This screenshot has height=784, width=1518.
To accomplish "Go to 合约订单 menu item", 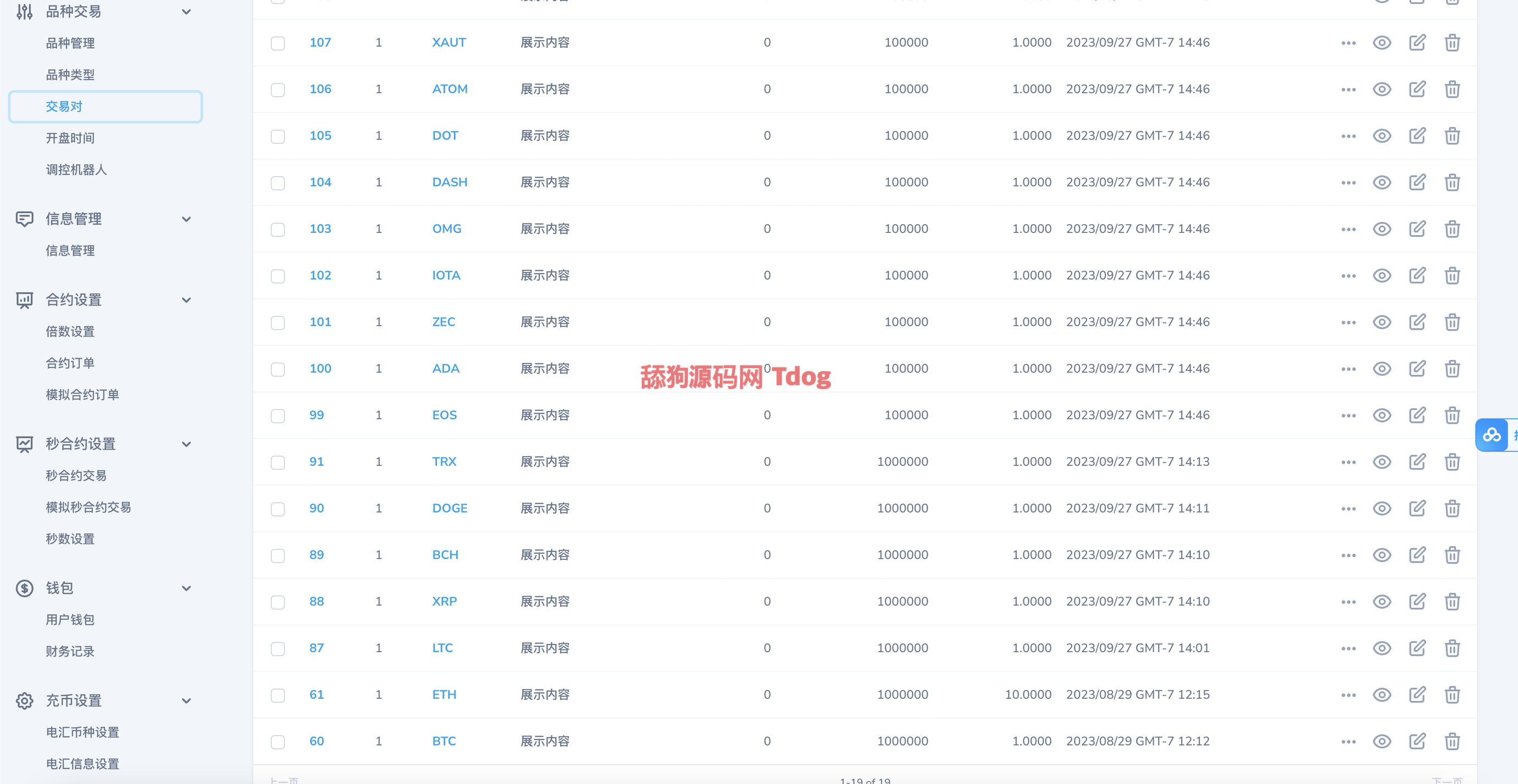I will pyautogui.click(x=70, y=363).
